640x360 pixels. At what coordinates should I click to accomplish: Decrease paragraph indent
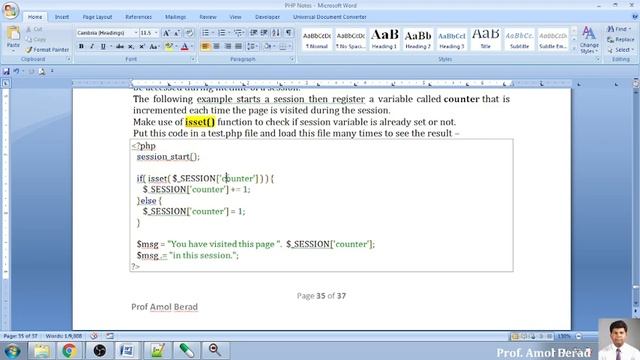(253, 33)
